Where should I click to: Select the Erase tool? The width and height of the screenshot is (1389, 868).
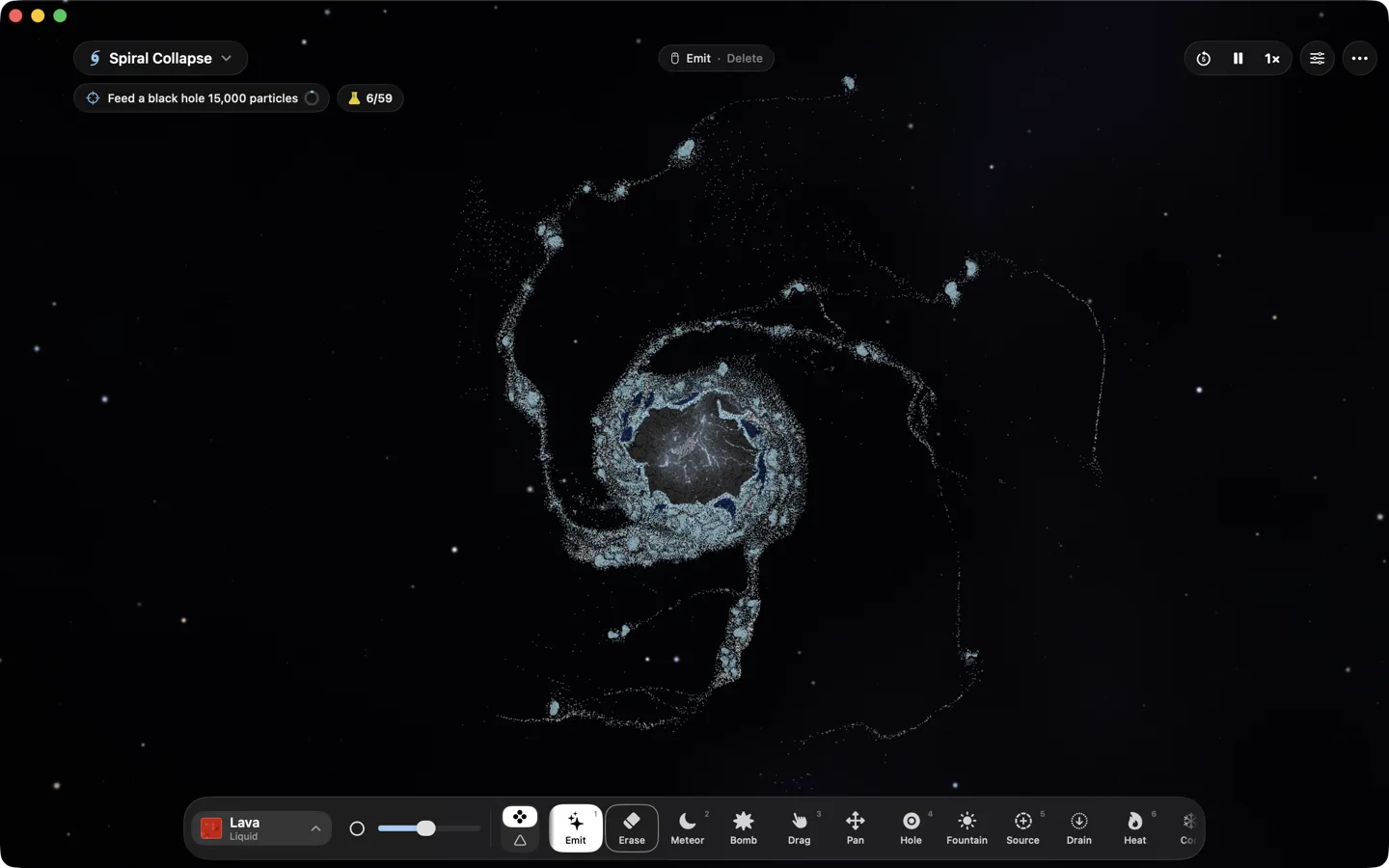tap(632, 827)
